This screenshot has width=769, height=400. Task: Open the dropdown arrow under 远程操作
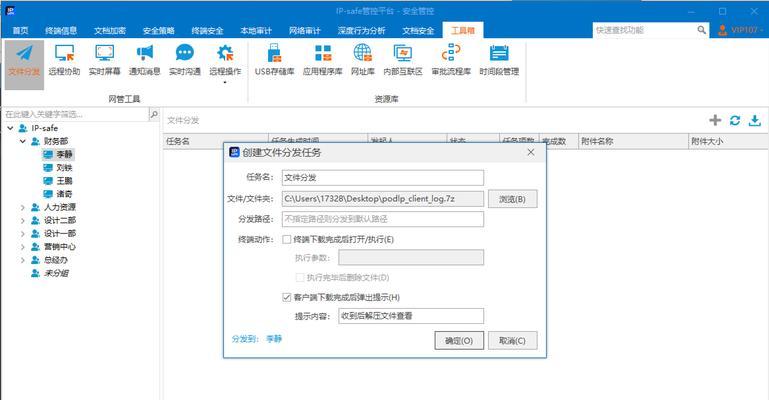coord(225,82)
